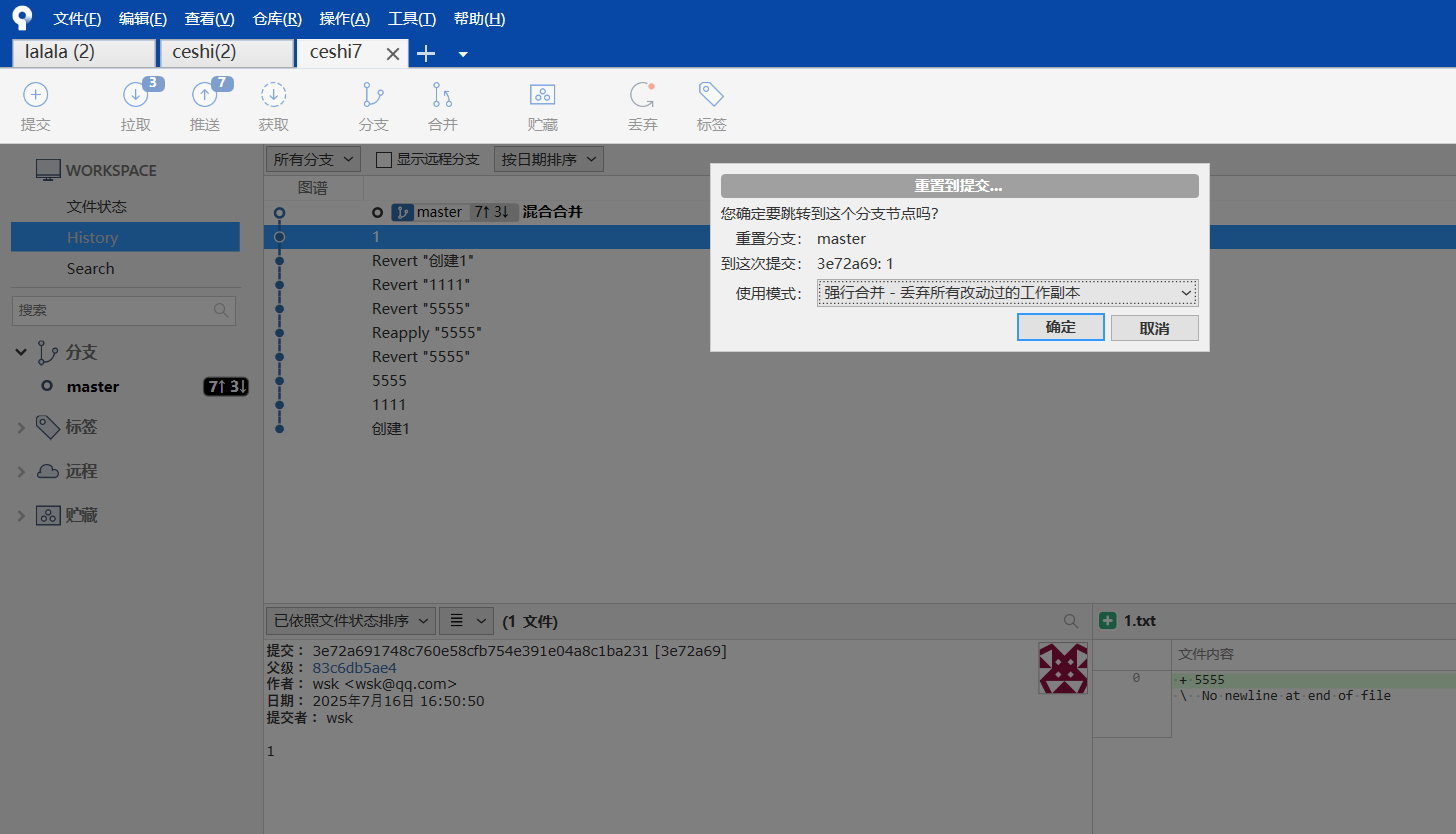Confirm reset with 确定 button
The image size is (1456, 834).
pyautogui.click(x=1061, y=327)
